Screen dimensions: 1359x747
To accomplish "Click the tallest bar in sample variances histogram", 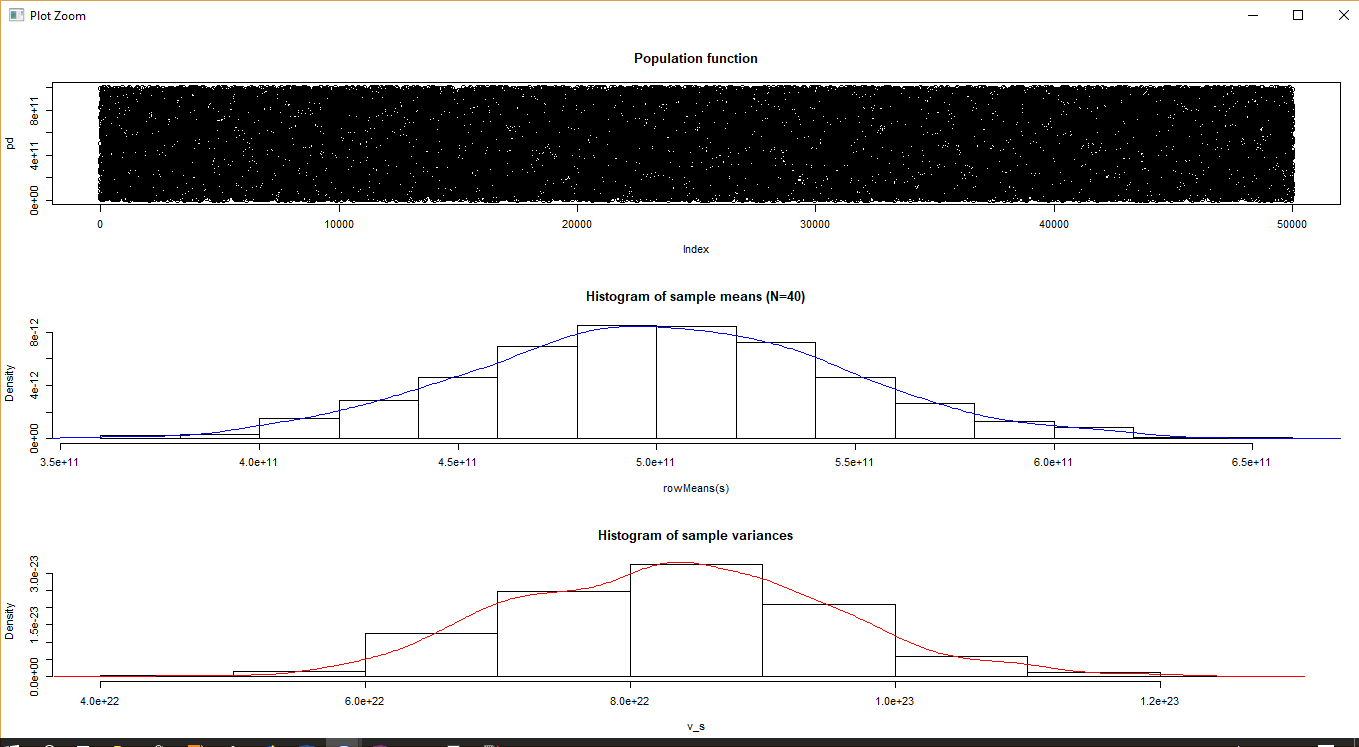I will tap(696, 620).
